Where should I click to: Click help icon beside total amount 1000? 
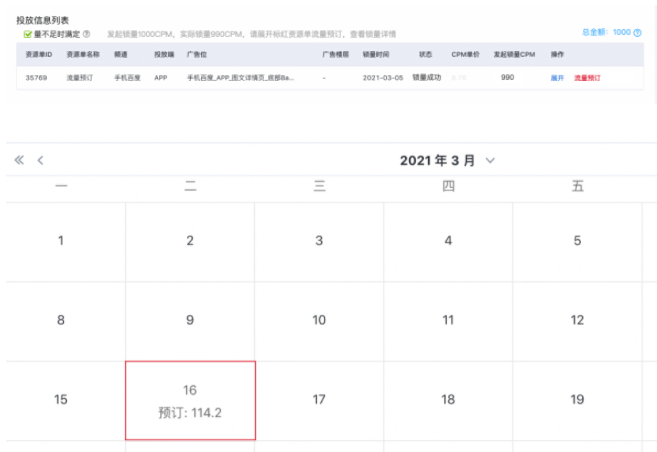[x=639, y=32]
